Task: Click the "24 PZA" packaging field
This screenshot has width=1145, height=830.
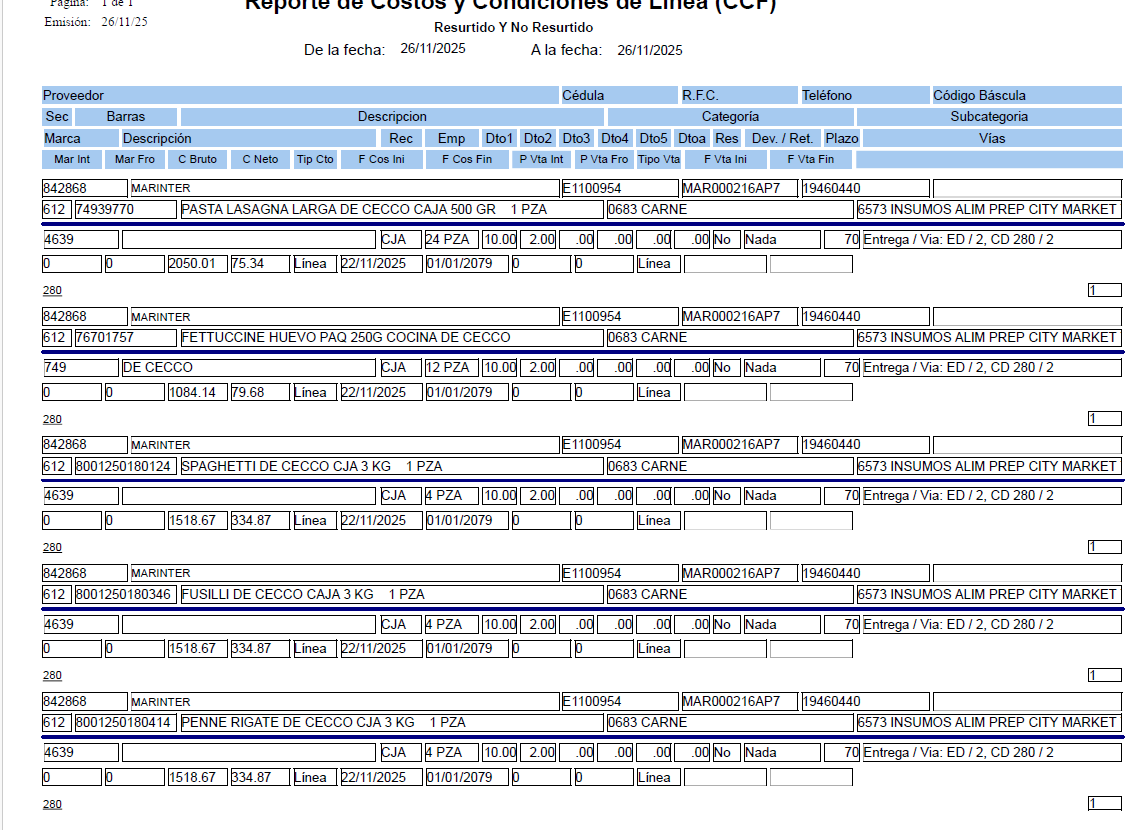Action: [x=450, y=240]
